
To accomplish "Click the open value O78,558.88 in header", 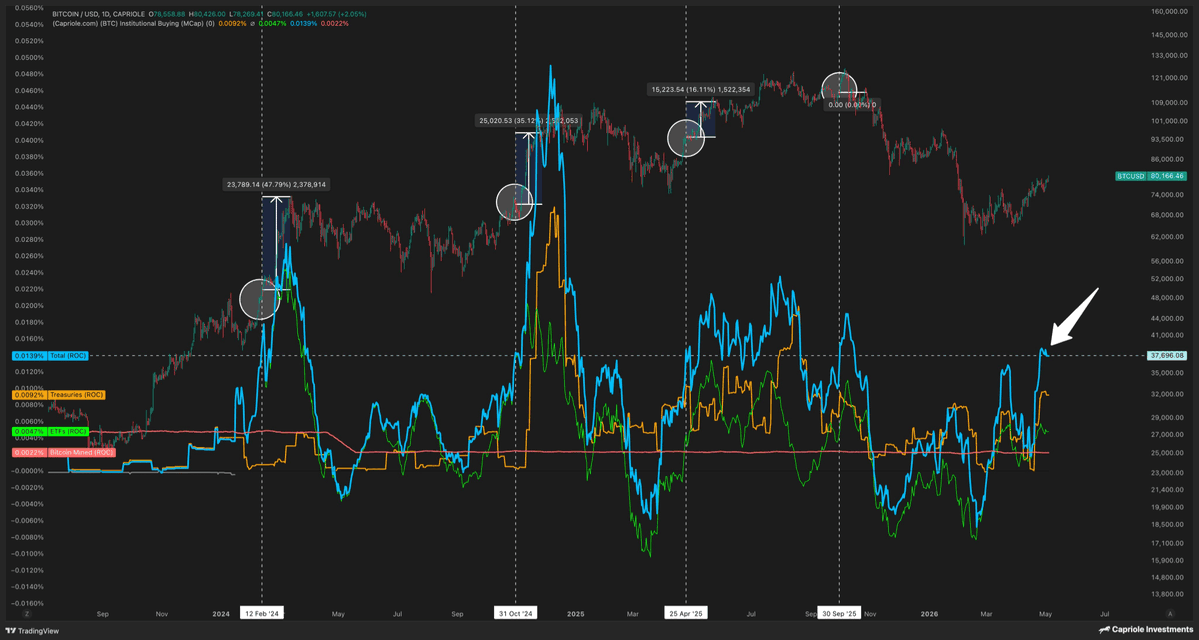I will pyautogui.click(x=167, y=15).
